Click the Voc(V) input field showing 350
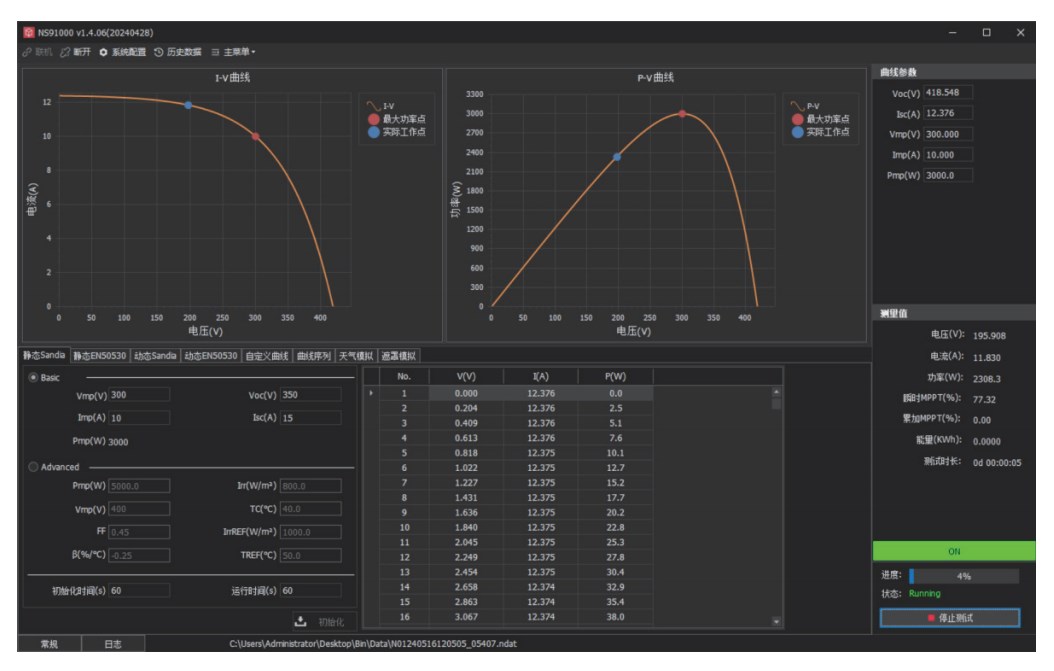Image resolution: width=1054 pixels, height=671 pixels. (x=310, y=395)
